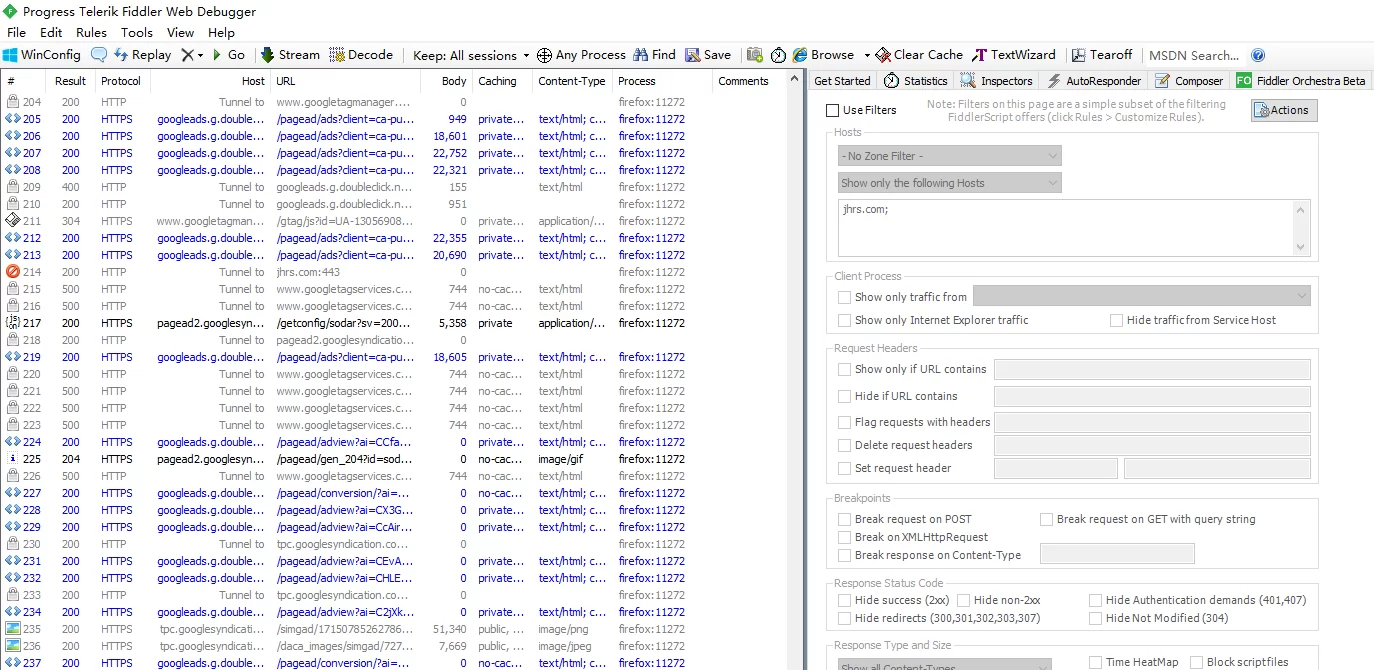Check Hide redirects (300,301,302,303,307)
Image resolution: width=1374 pixels, height=670 pixels.
(845, 619)
